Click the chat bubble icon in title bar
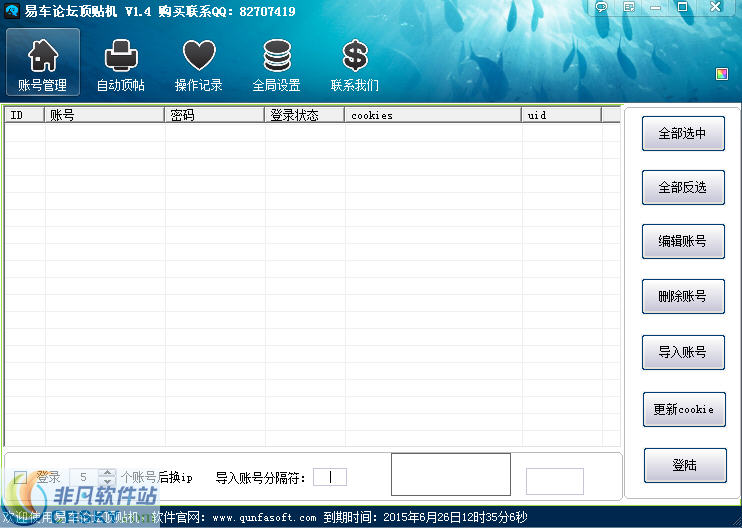The width and height of the screenshot is (742, 528). 601,7
